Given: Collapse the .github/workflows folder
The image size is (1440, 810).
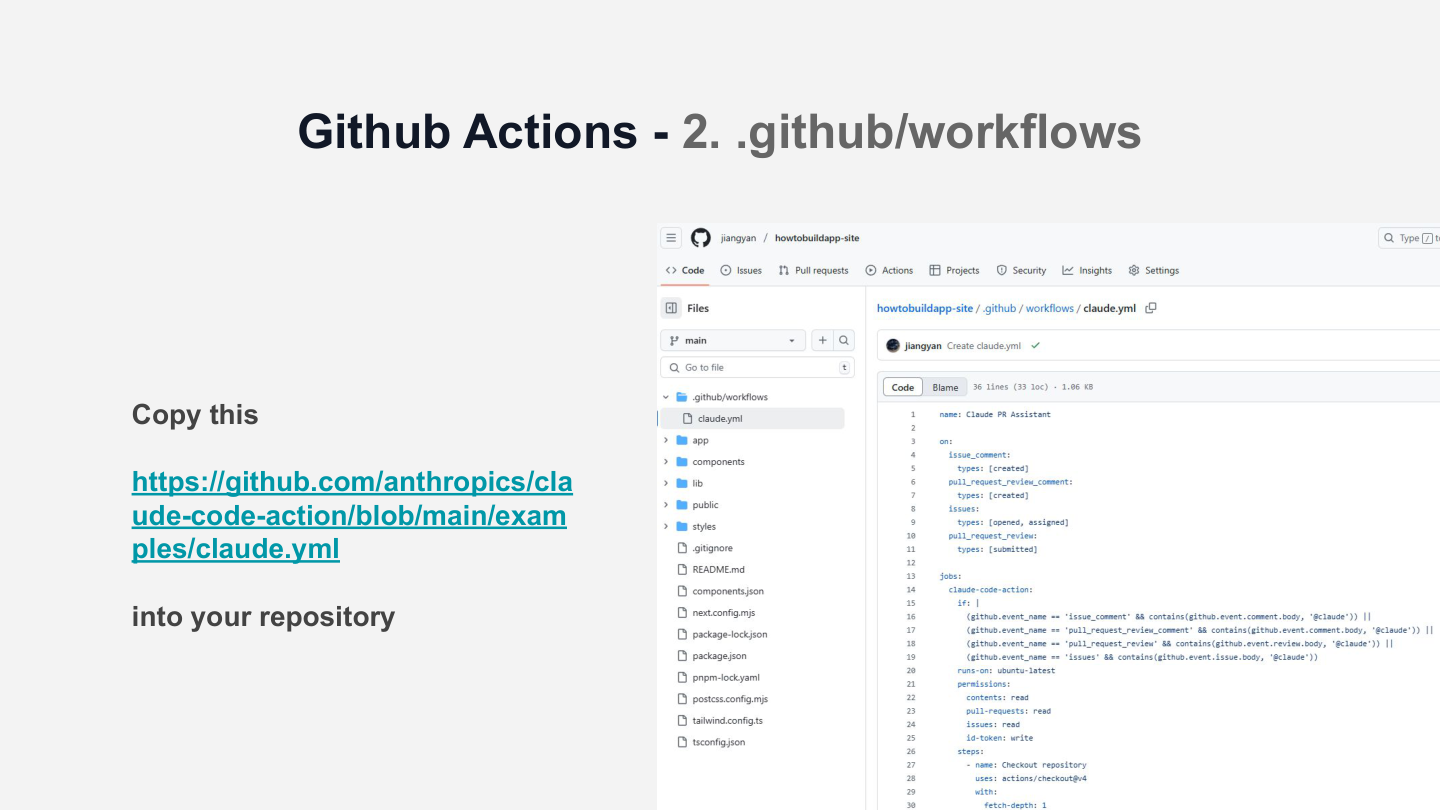Looking at the screenshot, I should 666,397.
